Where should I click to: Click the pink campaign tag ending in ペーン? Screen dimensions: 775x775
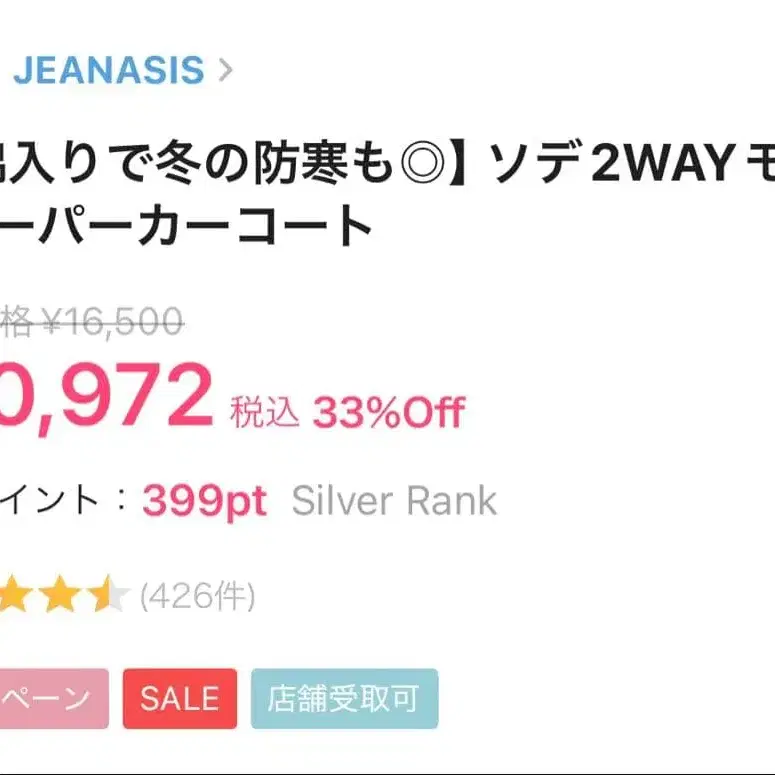(x=50, y=699)
